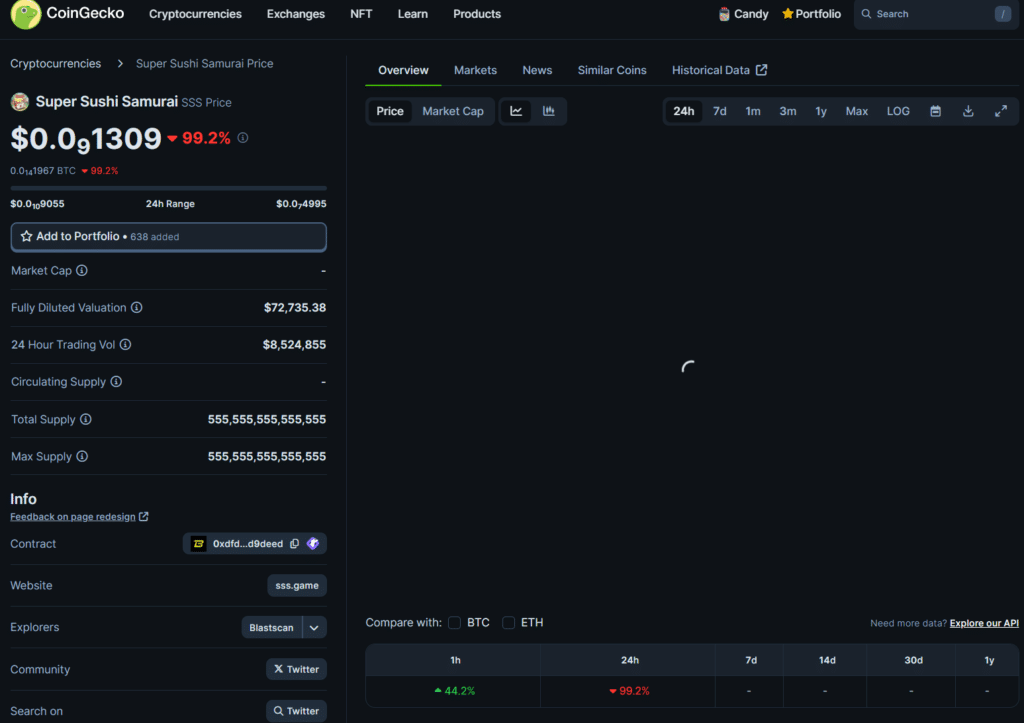
Task: Open the Exchanges nav menu
Action: click(296, 14)
